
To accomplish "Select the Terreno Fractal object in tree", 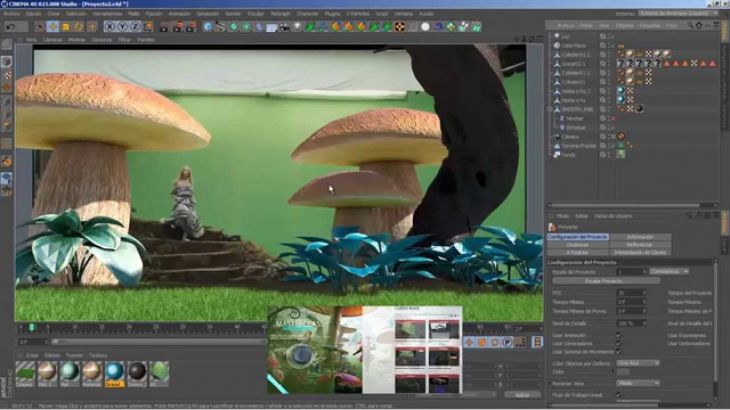I will pyautogui.click(x=578, y=146).
